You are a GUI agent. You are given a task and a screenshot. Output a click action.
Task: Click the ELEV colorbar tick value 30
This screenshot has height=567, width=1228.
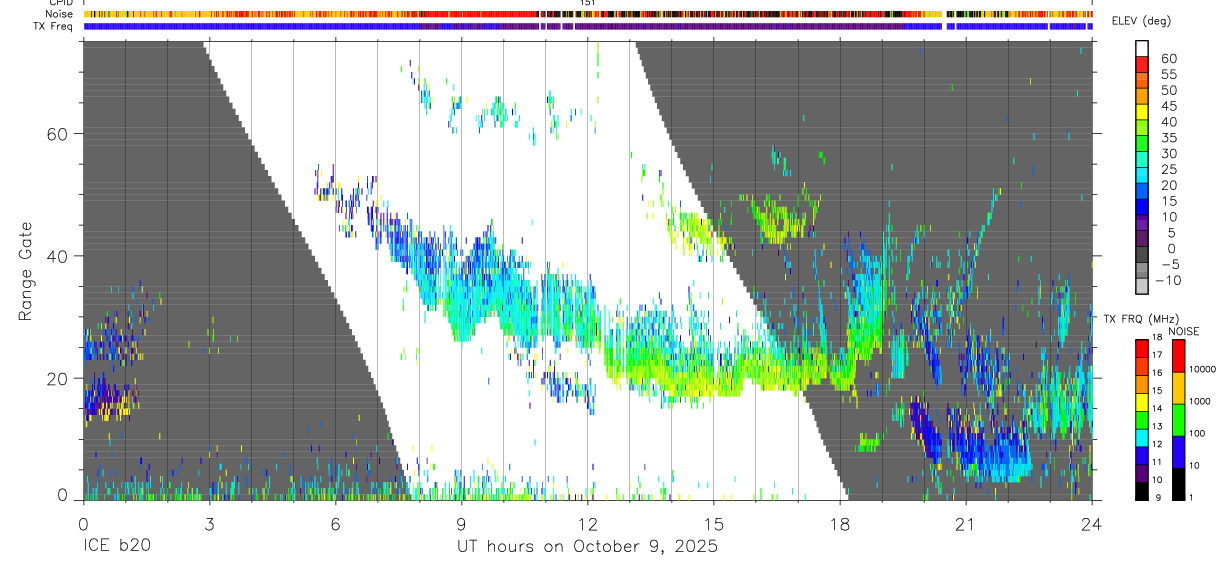1168,153
